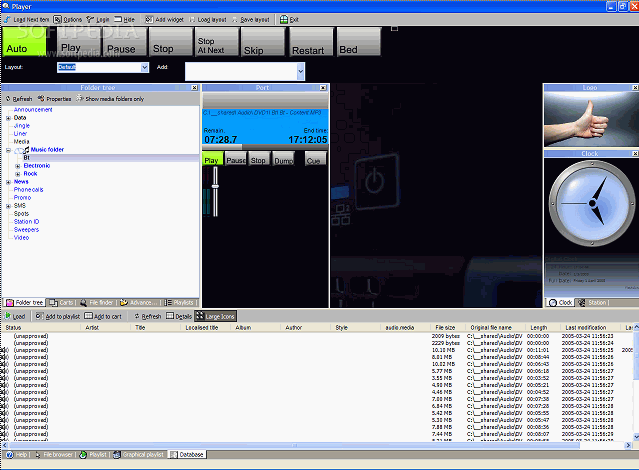Click the Exit toolbar icon
This screenshot has width=639, height=470.
[284, 20]
